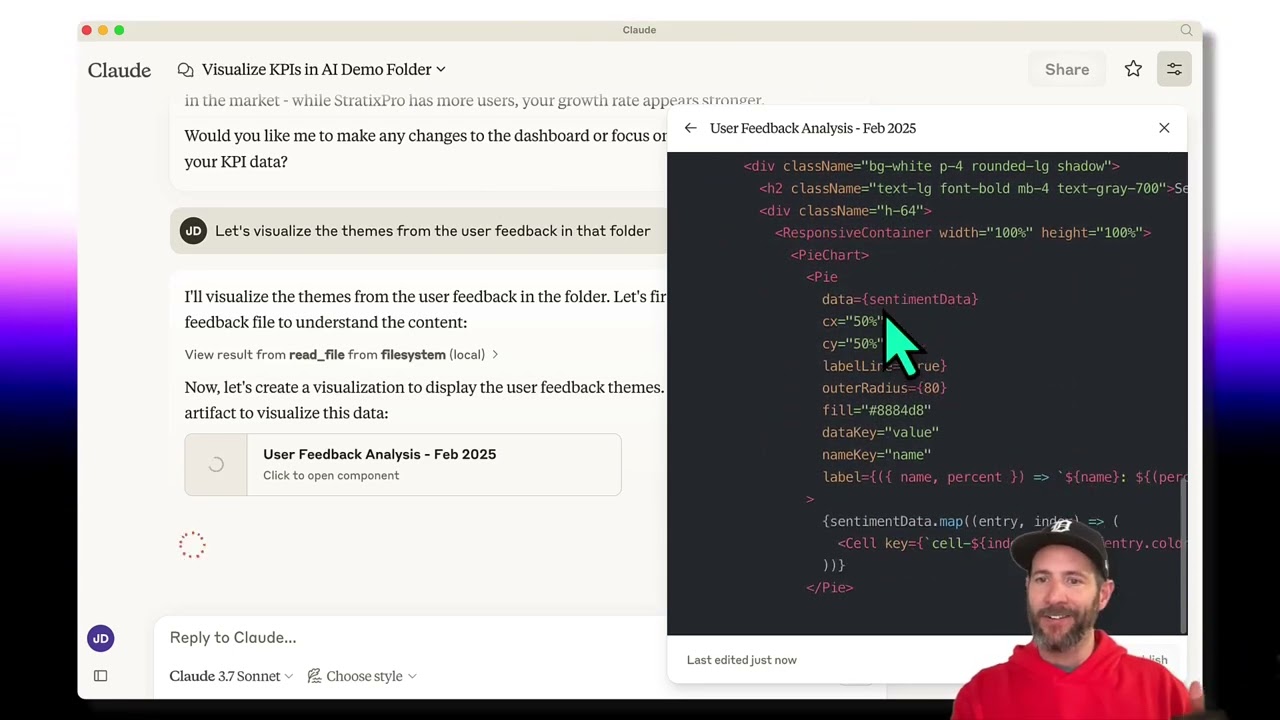Click the macOS window title 'Claude'
This screenshot has width=1280, height=720.
pos(639,30)
